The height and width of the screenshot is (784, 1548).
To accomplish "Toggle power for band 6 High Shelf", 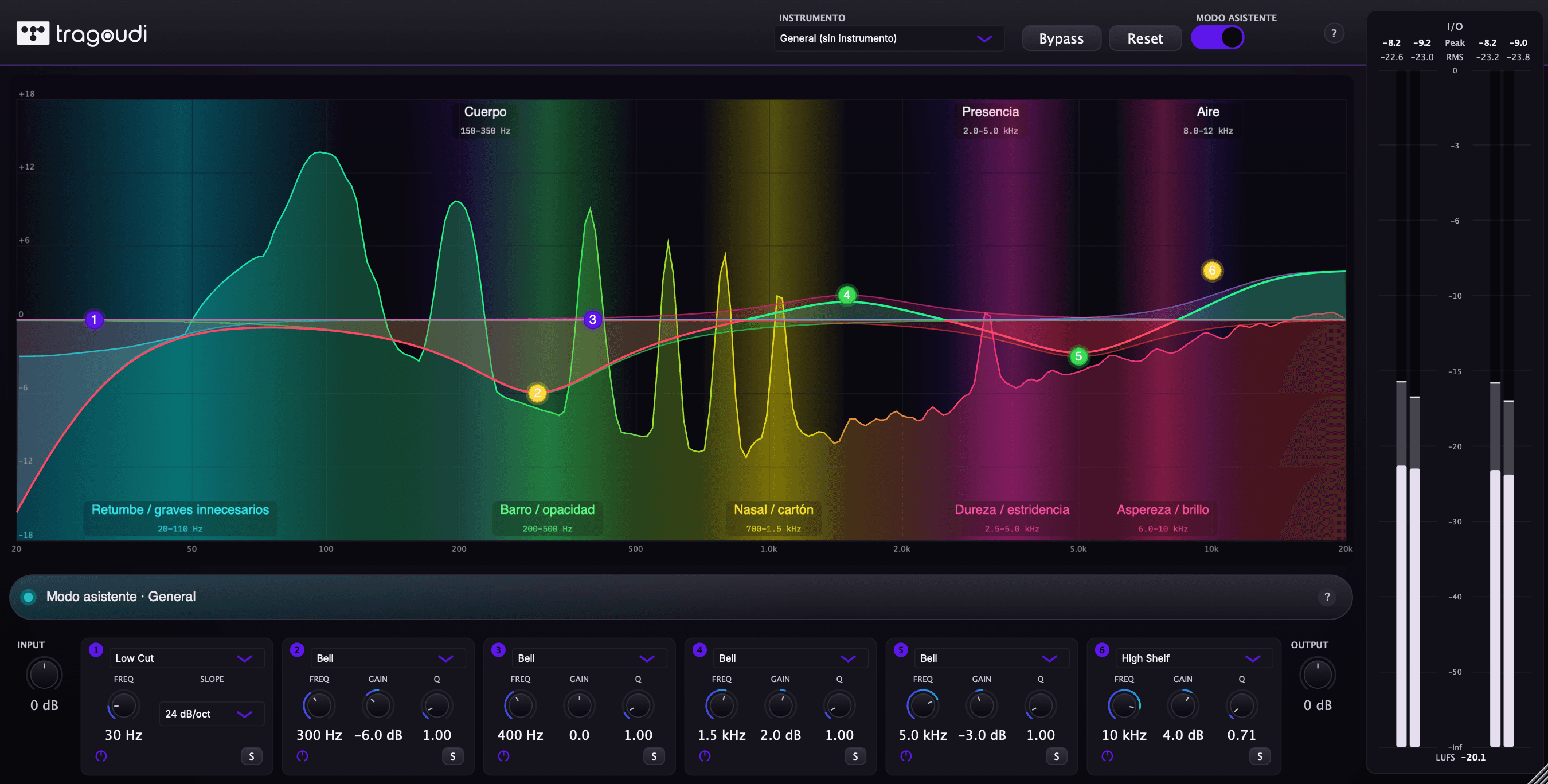I will 1108,756.
